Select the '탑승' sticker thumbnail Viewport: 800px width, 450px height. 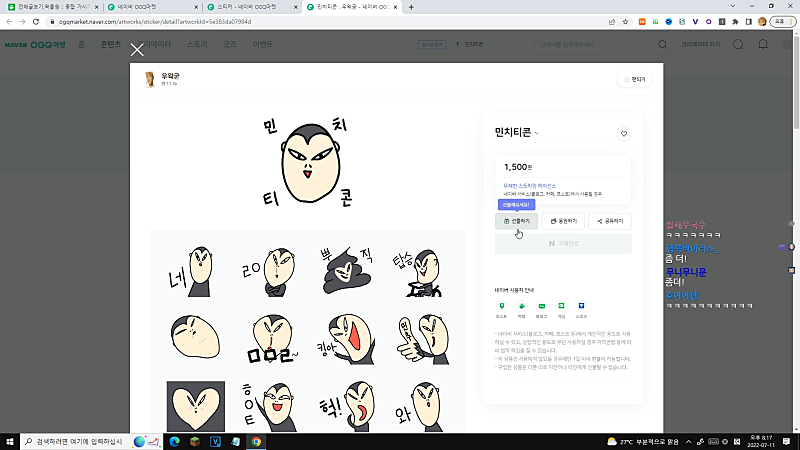419,273
